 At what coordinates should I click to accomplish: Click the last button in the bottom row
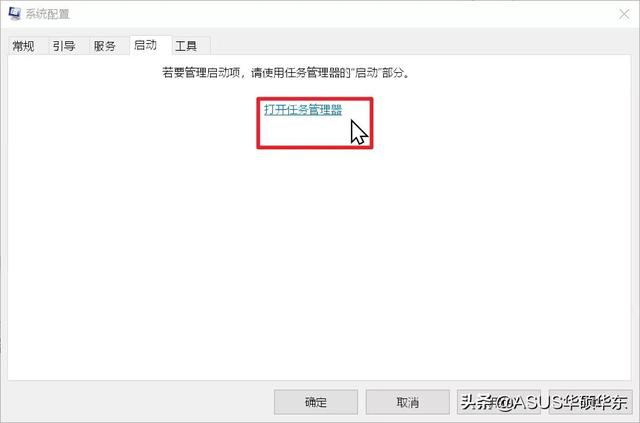click(x=591, y=402)
